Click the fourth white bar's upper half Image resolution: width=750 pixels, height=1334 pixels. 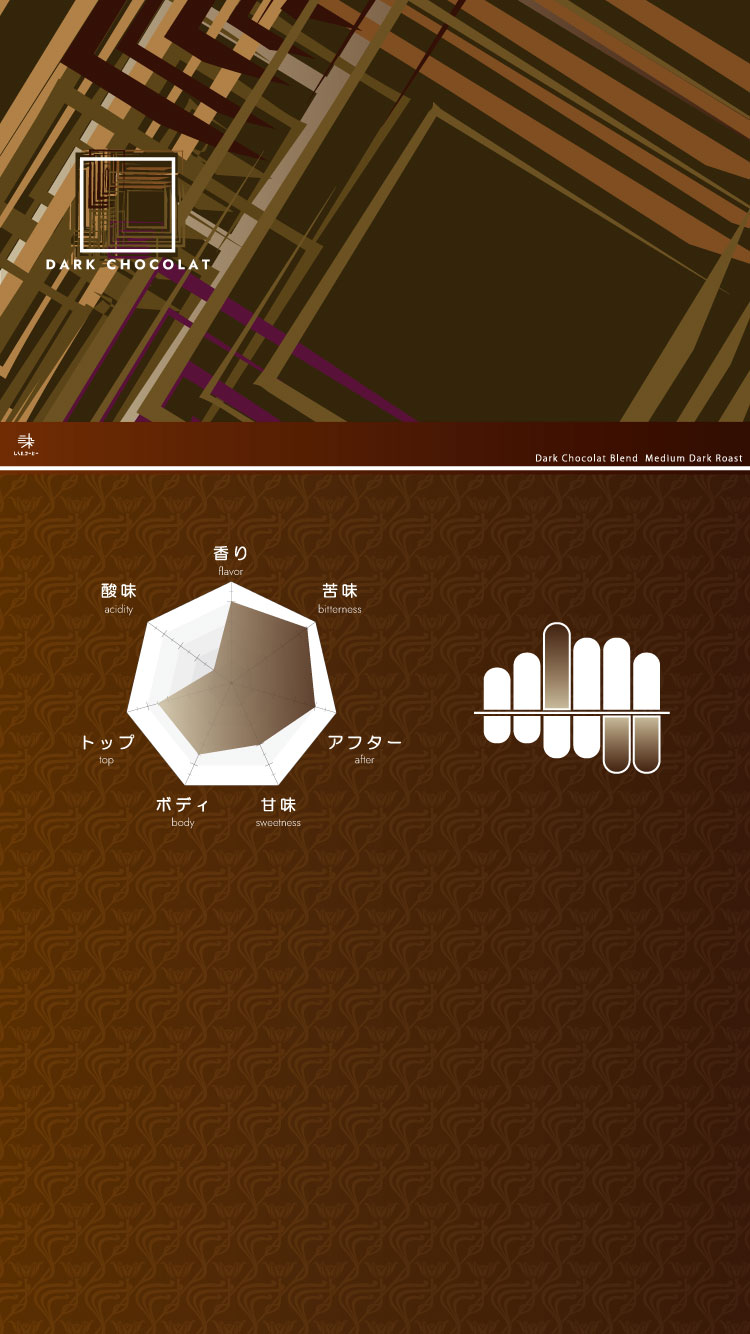pyautogui.click(x=587, y=675)
